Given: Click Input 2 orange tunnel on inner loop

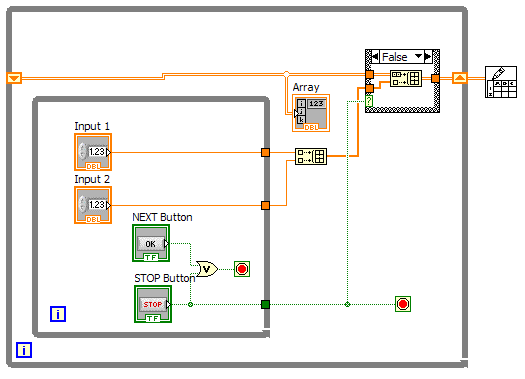Looking at the screenshot, I should (265, 205).
